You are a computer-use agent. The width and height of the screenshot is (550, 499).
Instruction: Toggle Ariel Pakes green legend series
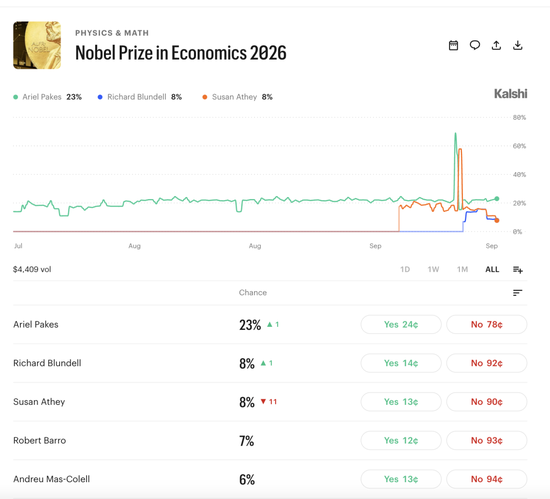point(47,97)
